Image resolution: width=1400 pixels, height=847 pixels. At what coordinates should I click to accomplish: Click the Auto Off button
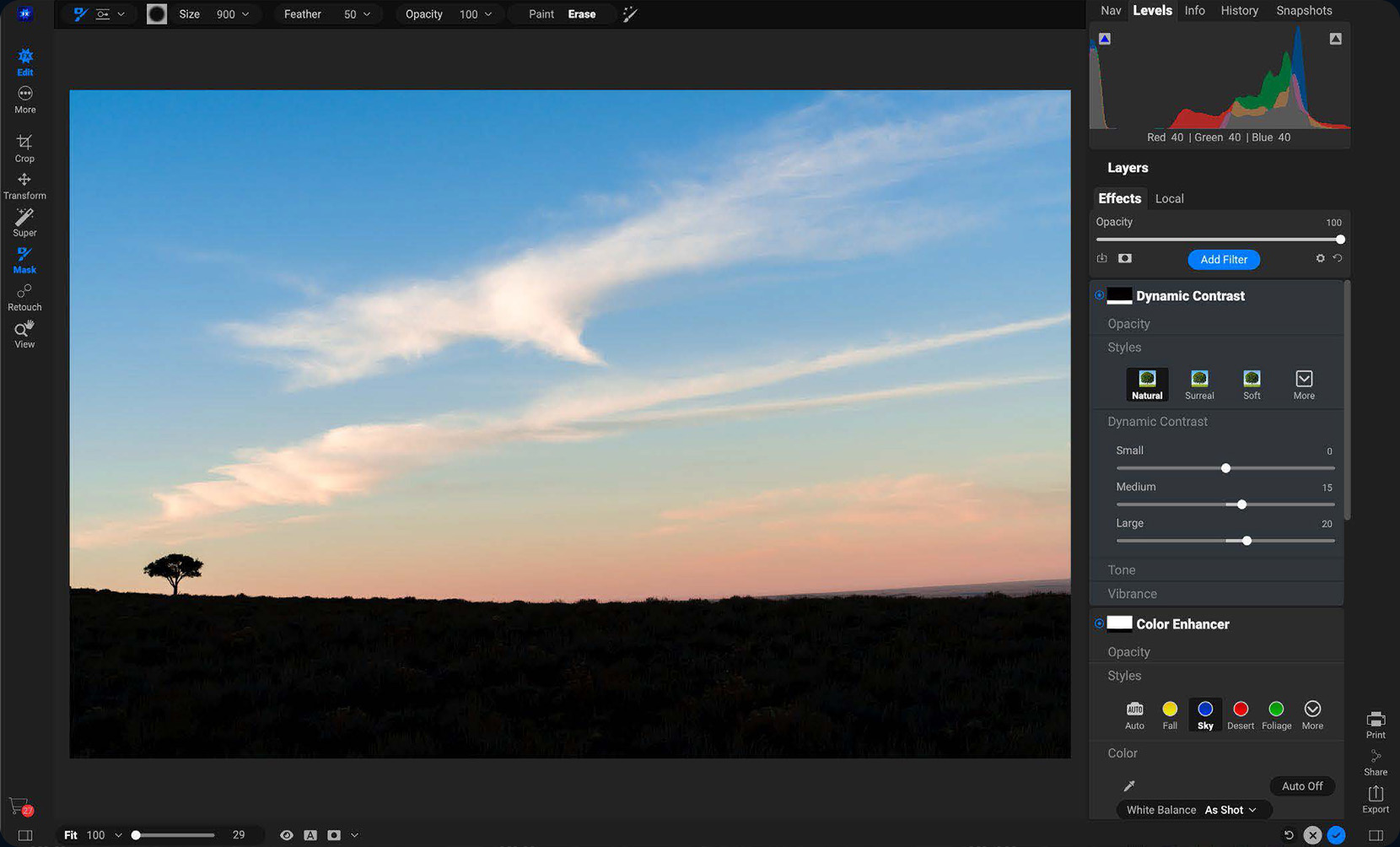1301,785
